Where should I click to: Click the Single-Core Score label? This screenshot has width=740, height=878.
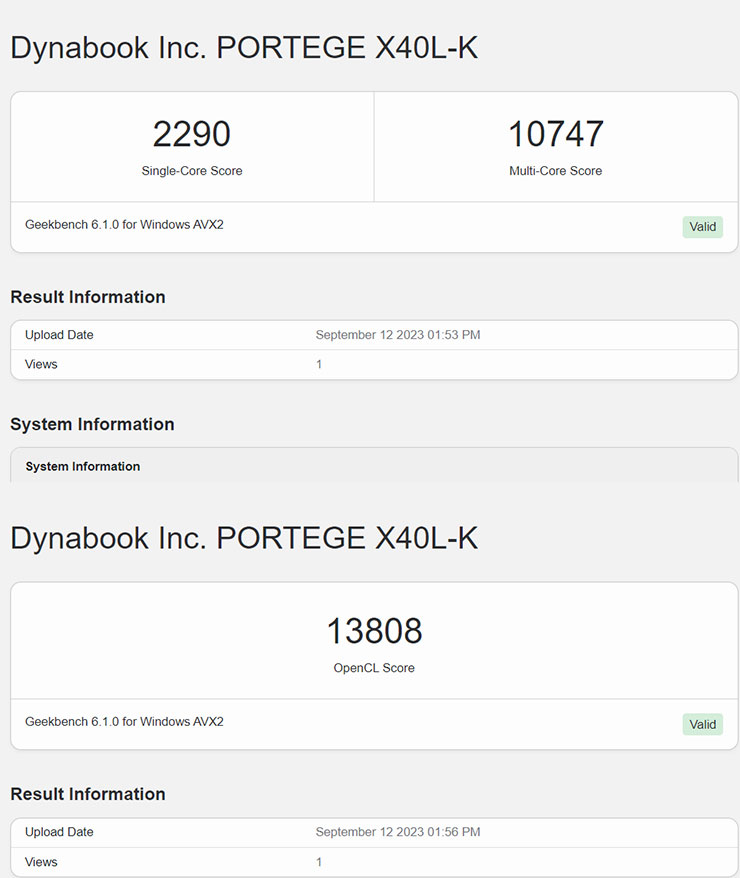point(192,171)
